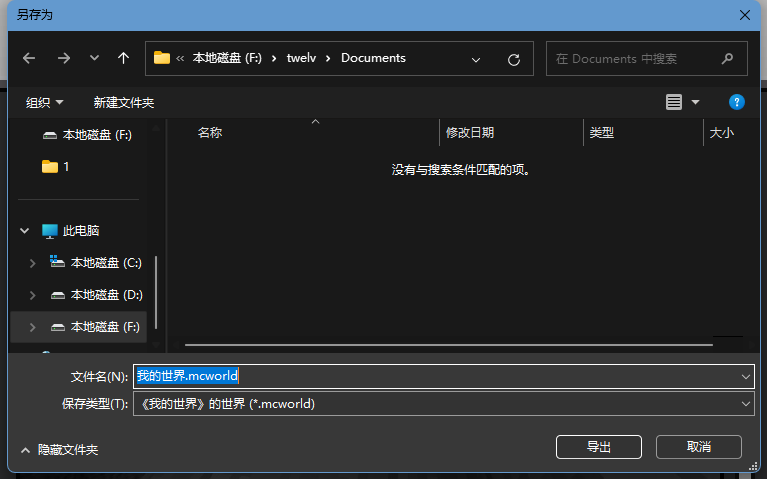
Task: Select 本地磁盘 (F:) in the address breadcrumb
Action: [x=227, y=58]
